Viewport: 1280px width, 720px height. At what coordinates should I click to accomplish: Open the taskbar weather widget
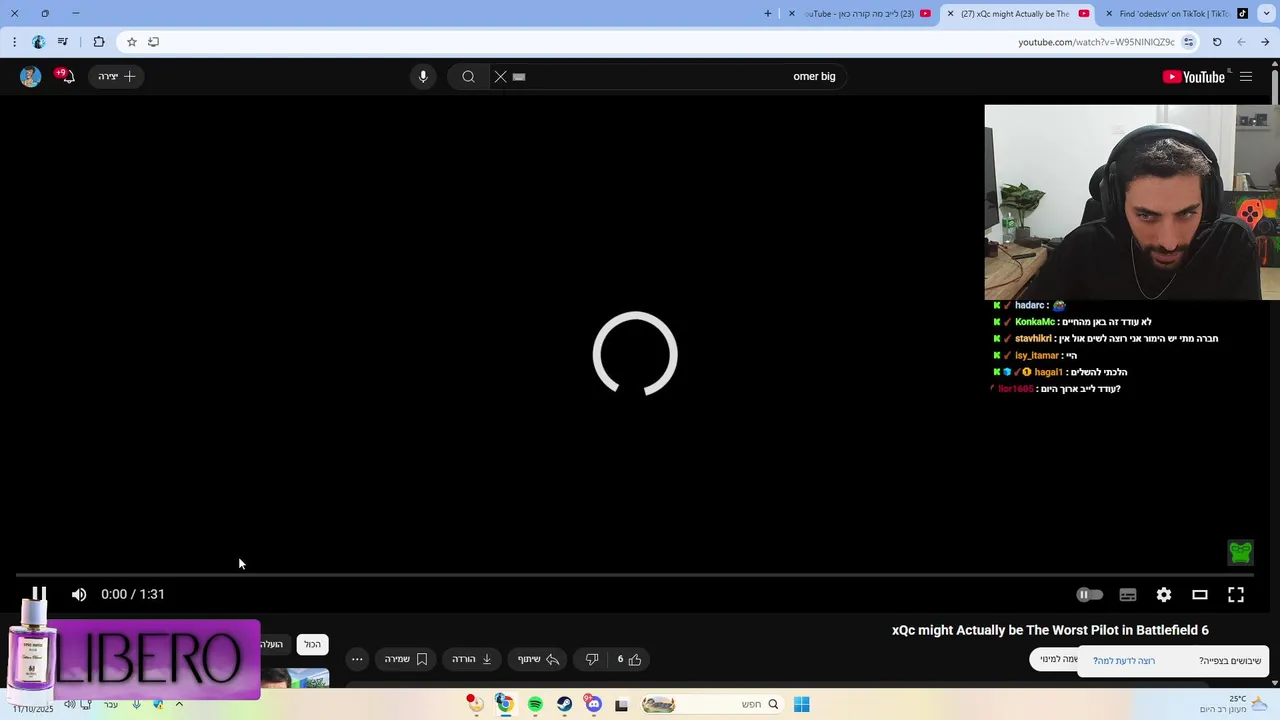(x=1232, y=704)
